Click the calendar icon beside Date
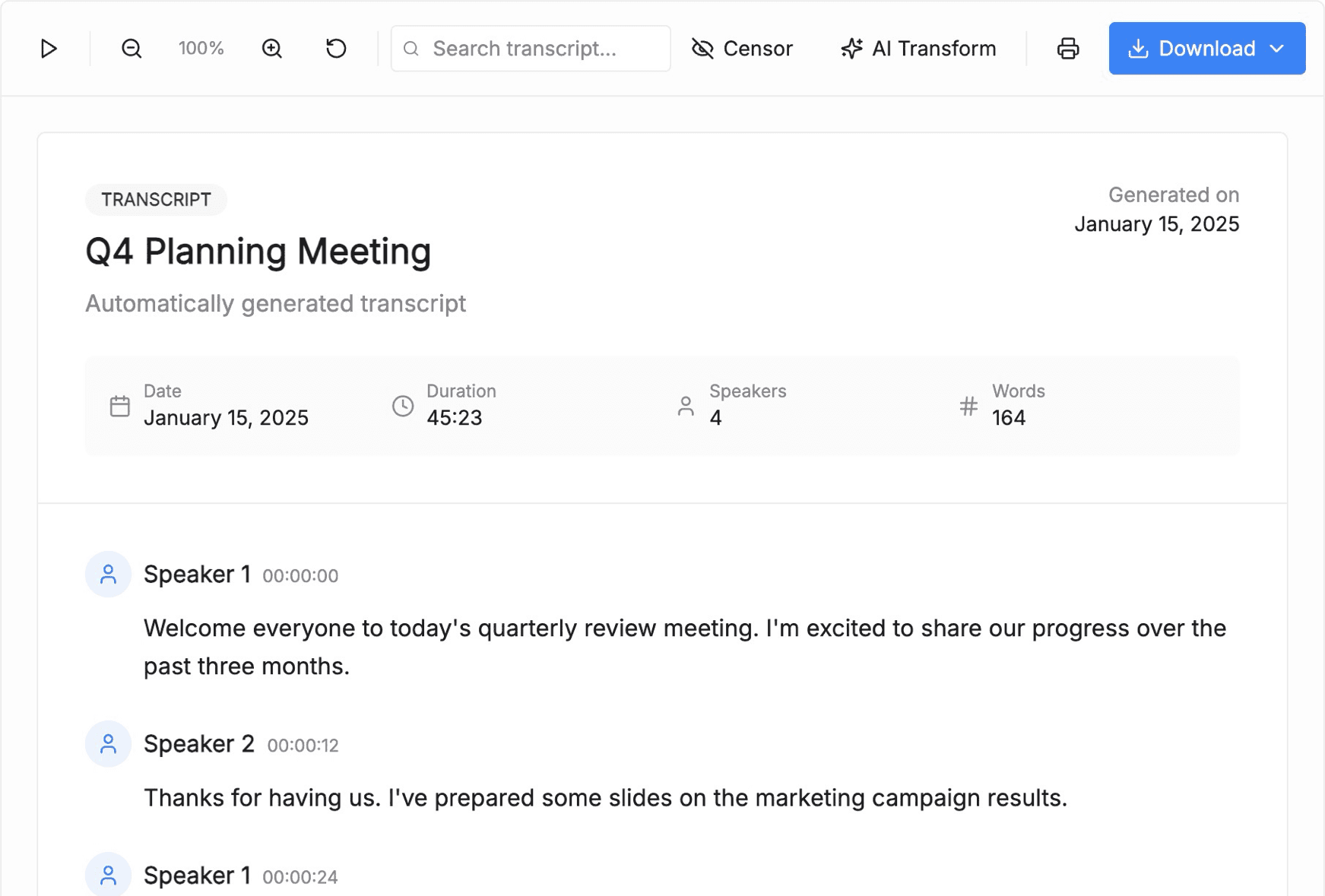 [x=119, y=406]
